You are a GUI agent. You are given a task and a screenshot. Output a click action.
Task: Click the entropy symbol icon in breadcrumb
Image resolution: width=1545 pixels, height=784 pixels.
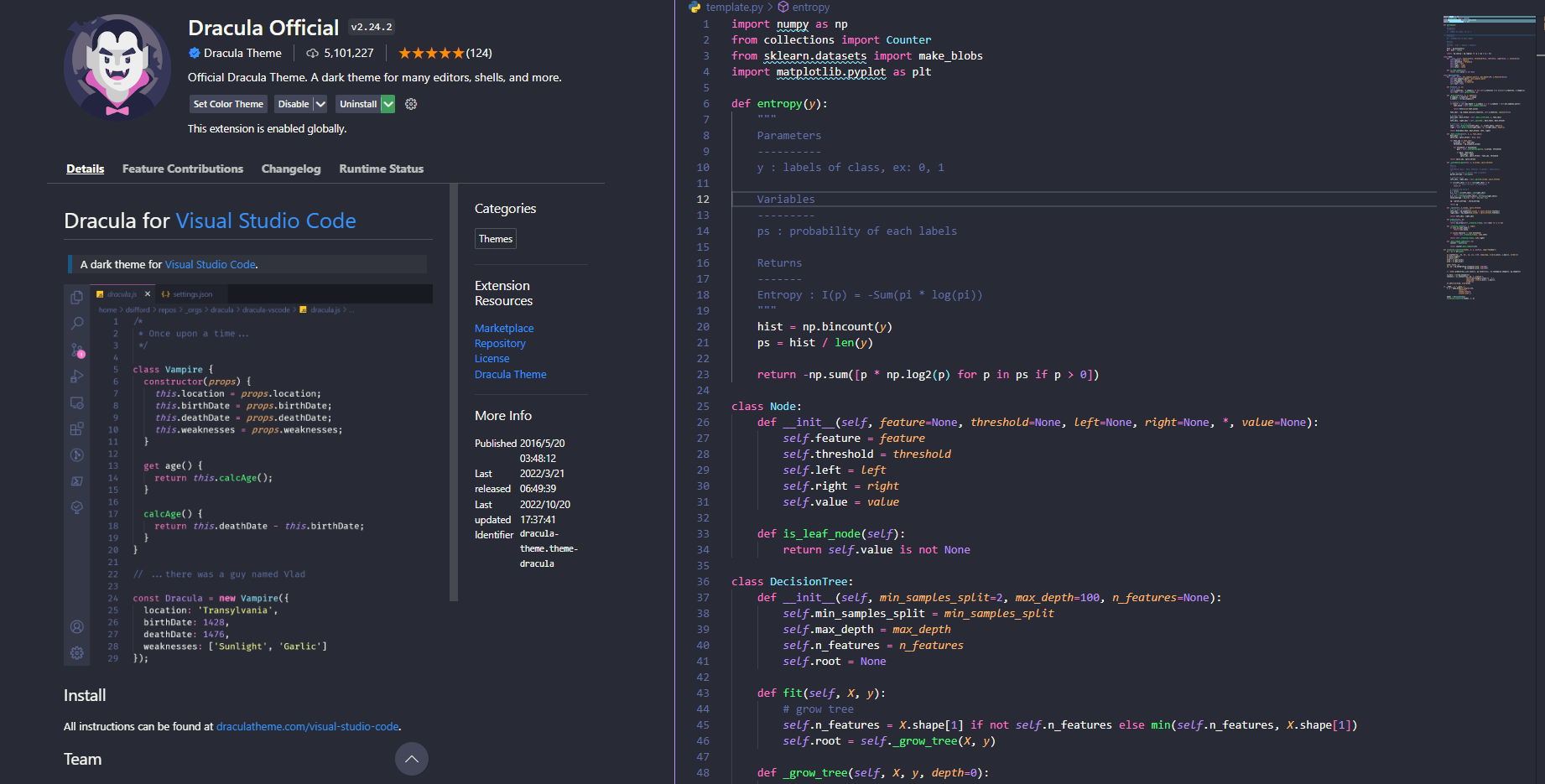(x=783, y=7)
